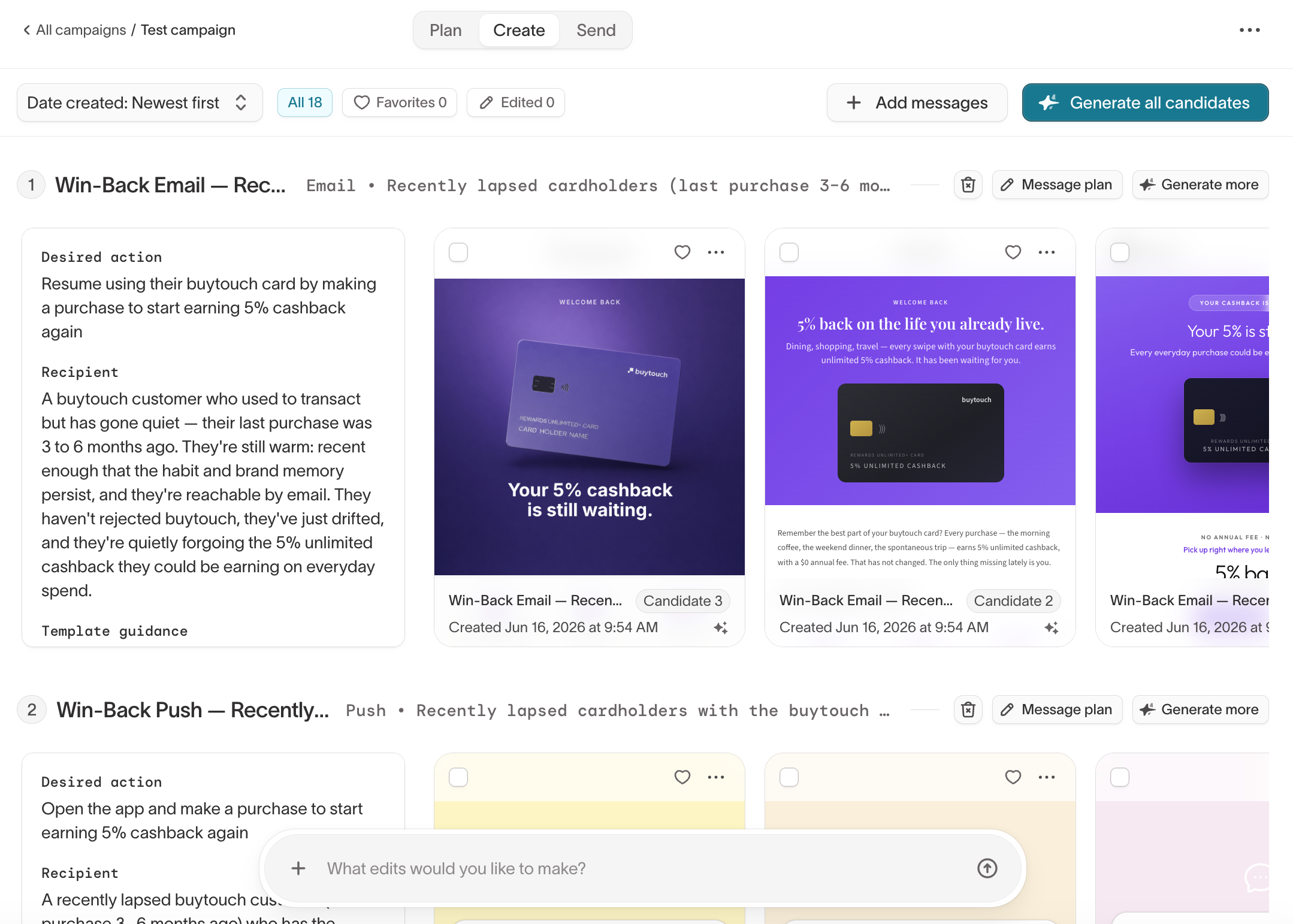
Task: Favorite the second Win-Back Push candidate
Action: pos(1013,777)
